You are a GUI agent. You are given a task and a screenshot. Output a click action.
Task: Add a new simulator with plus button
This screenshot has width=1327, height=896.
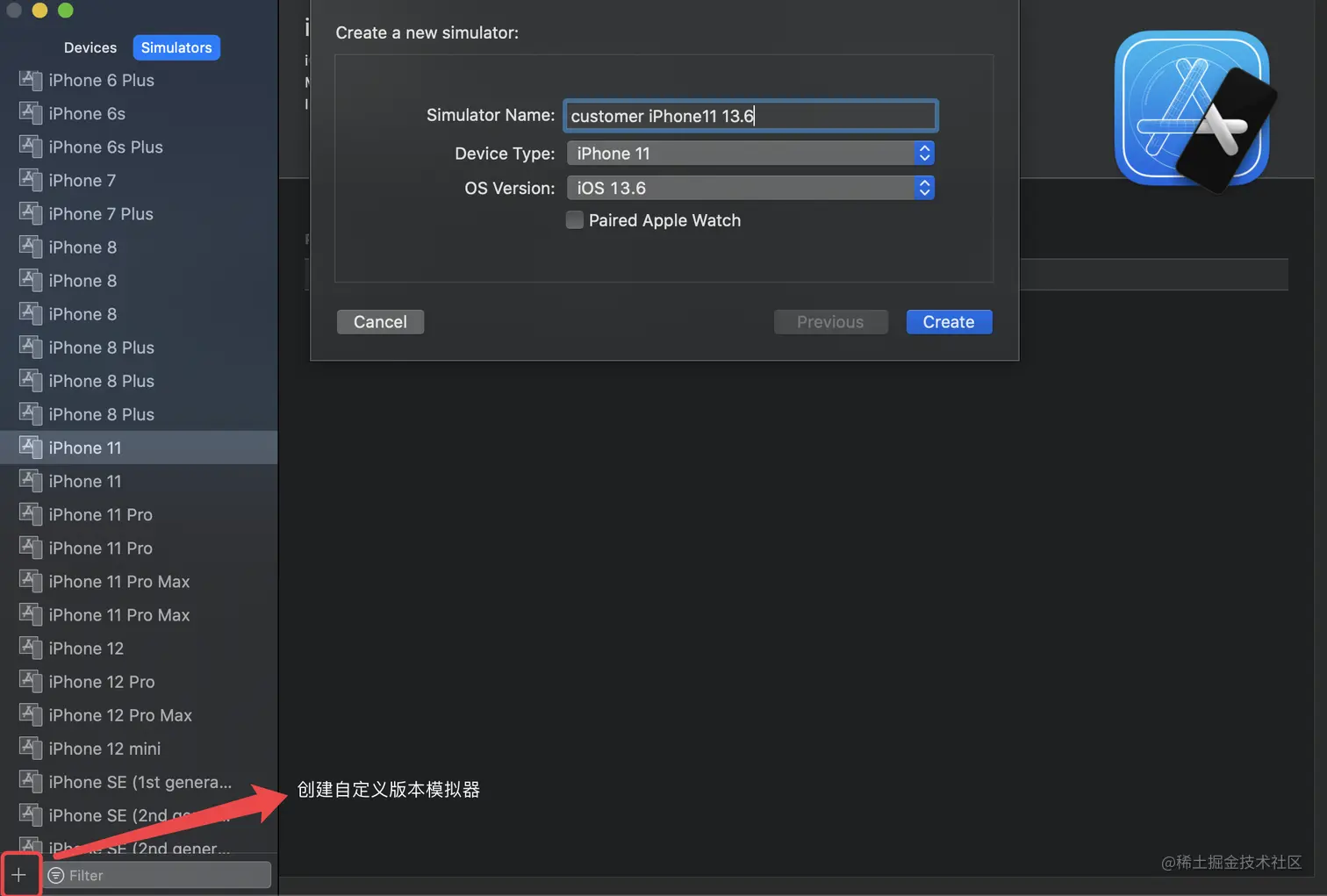point(18,875)
